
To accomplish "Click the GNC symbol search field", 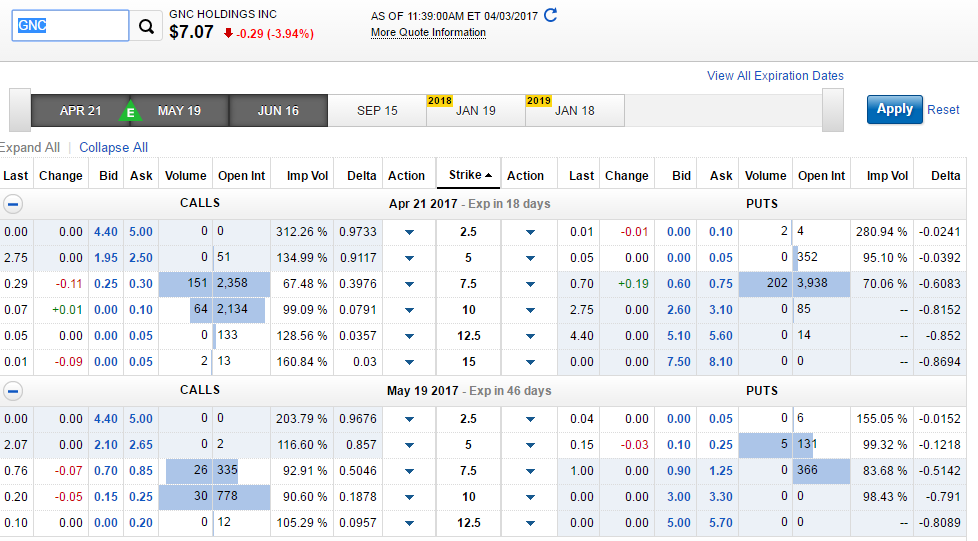I will tap(70, 26).
